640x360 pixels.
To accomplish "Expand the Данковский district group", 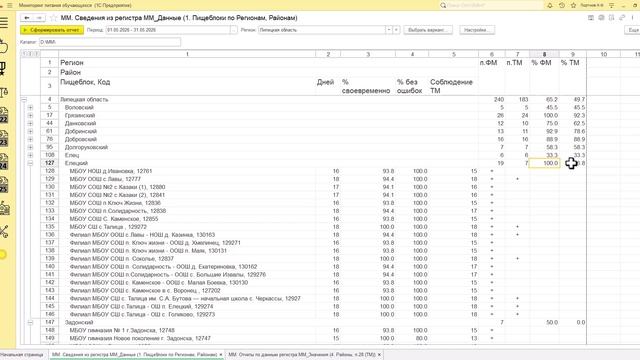I will (x=30, y=123).
